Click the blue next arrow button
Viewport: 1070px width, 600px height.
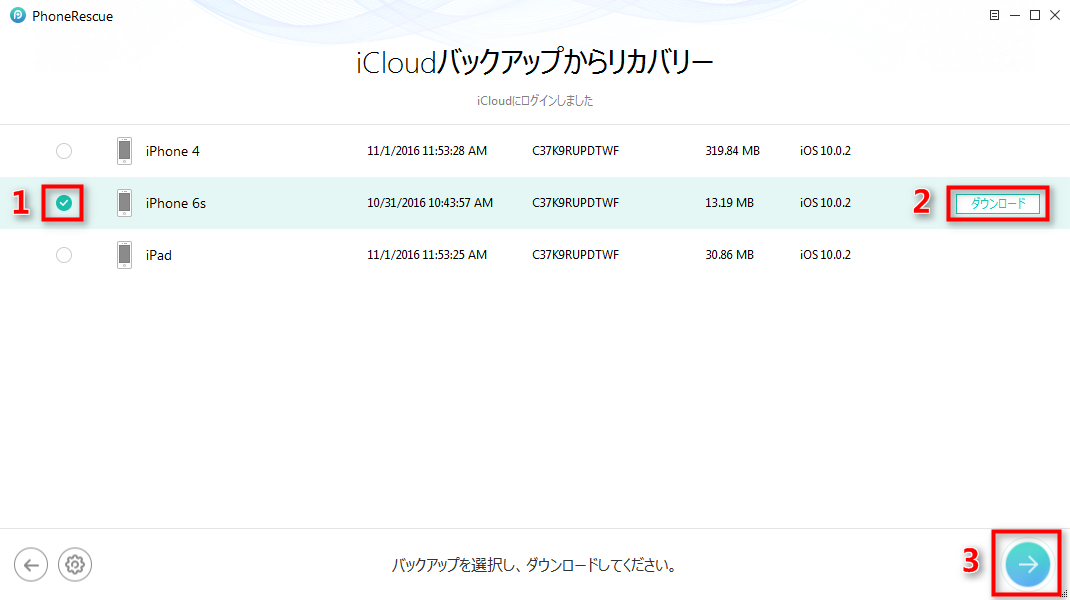(x=1028, y=564)
